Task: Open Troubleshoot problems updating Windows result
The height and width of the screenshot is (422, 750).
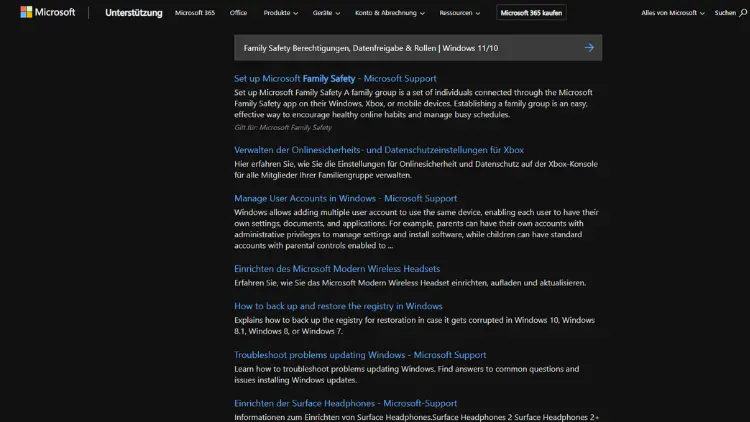Action: point(360,355)
